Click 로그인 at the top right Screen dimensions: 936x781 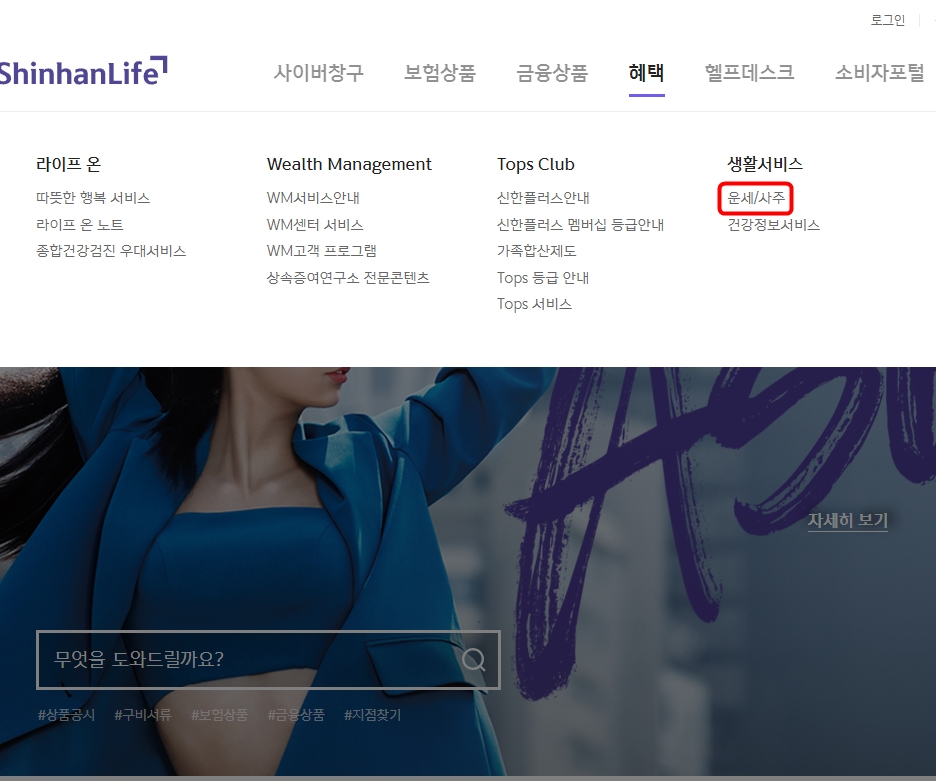coord(886,19)
